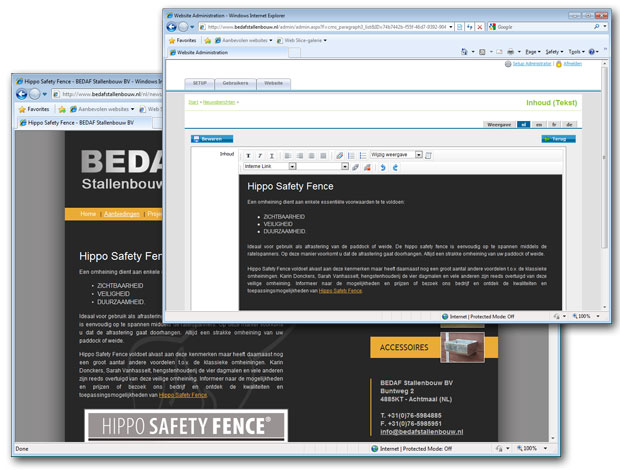Stop loading the Website Administration page
Viewport: 620px width, 470px height.
(479, 27)
